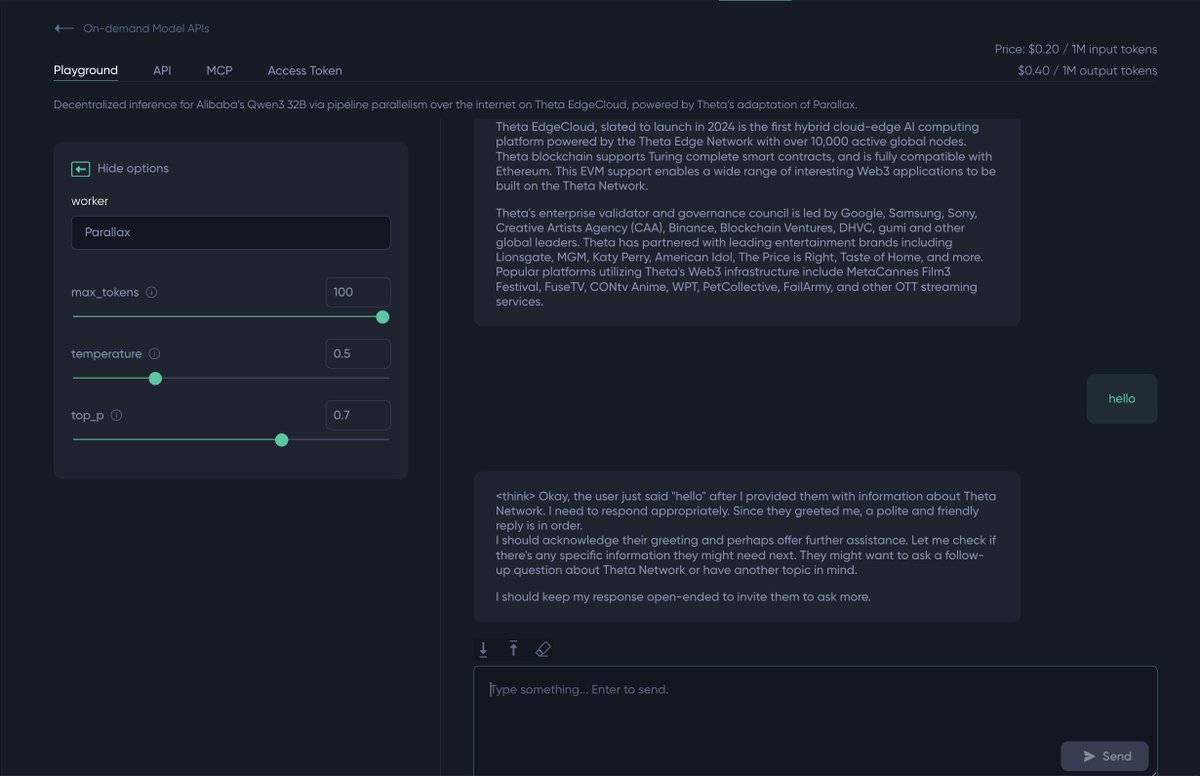Click the Hide options label
The image size is (1200, 776).
coord(133,169)
